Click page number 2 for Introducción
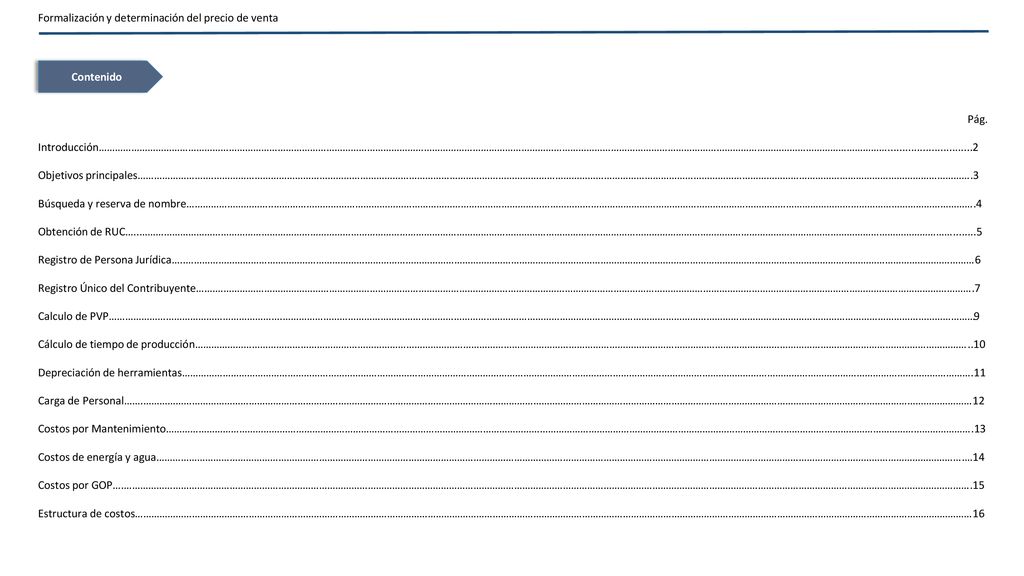 point(975,148)
